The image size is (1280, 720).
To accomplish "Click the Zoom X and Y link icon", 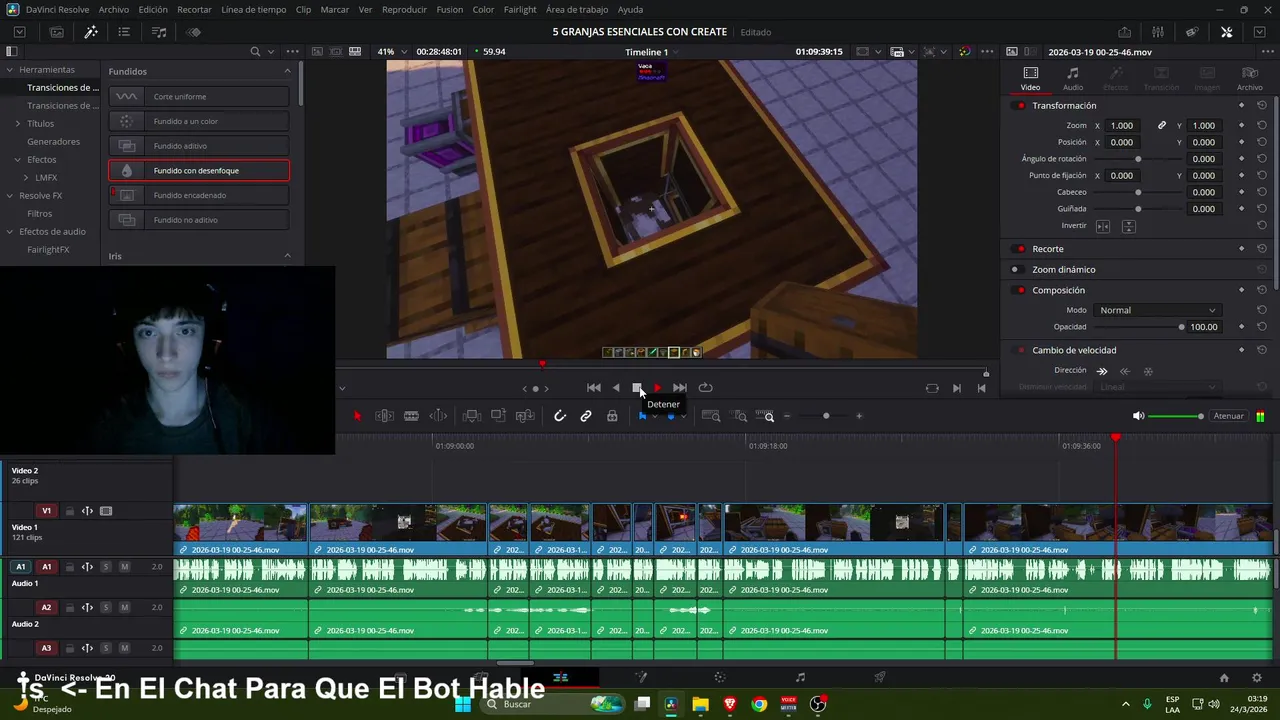I will pos(1162,126).
